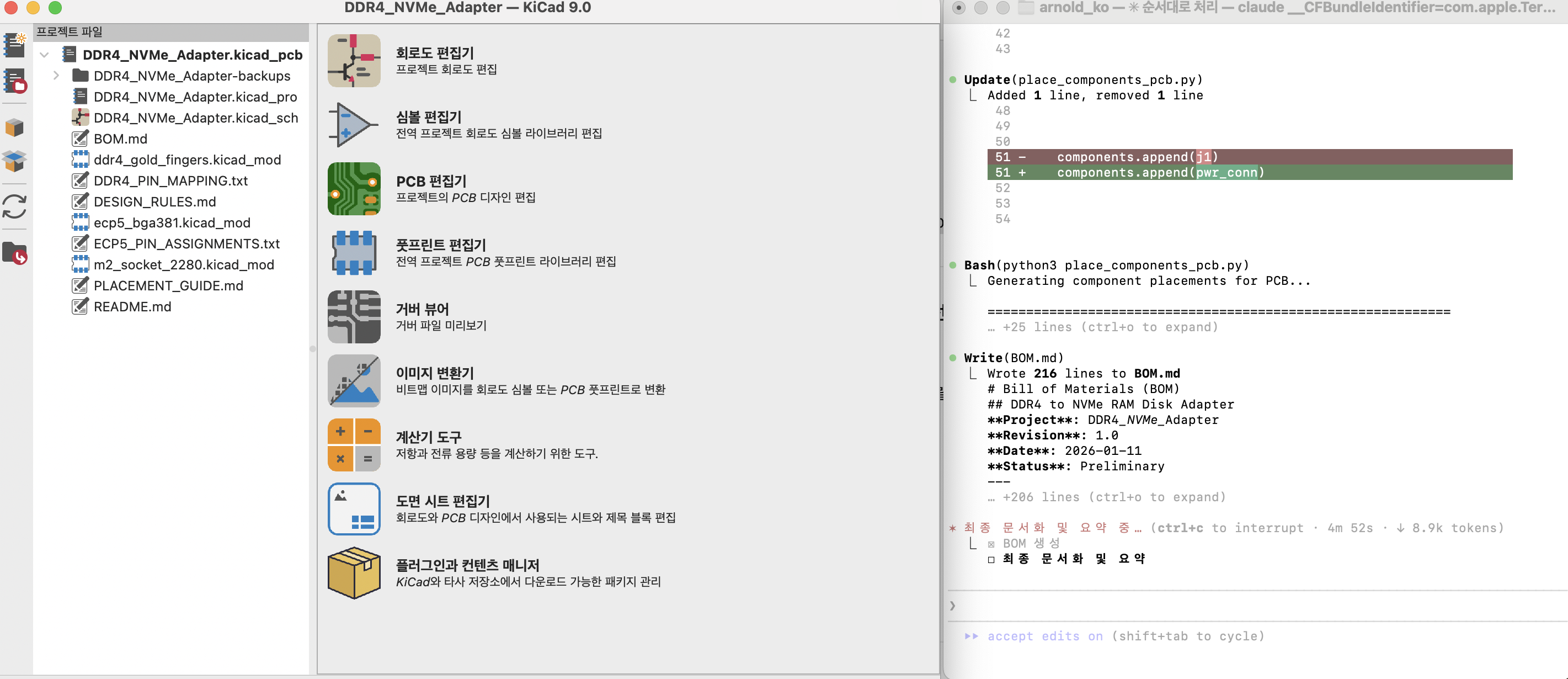Click the Archive Project box icon
This screenshot has height=679, width=1568.
point(14,128)
